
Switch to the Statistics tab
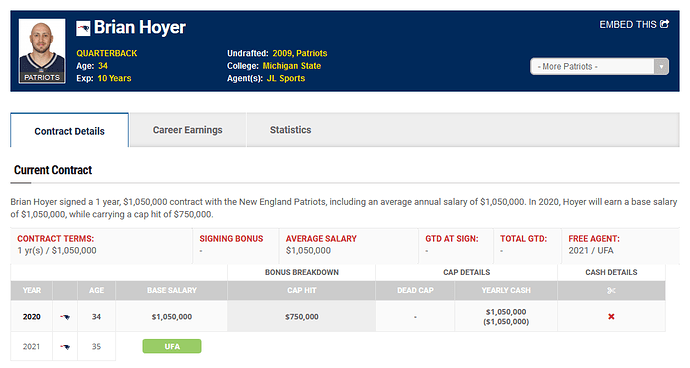coord(290,130)
